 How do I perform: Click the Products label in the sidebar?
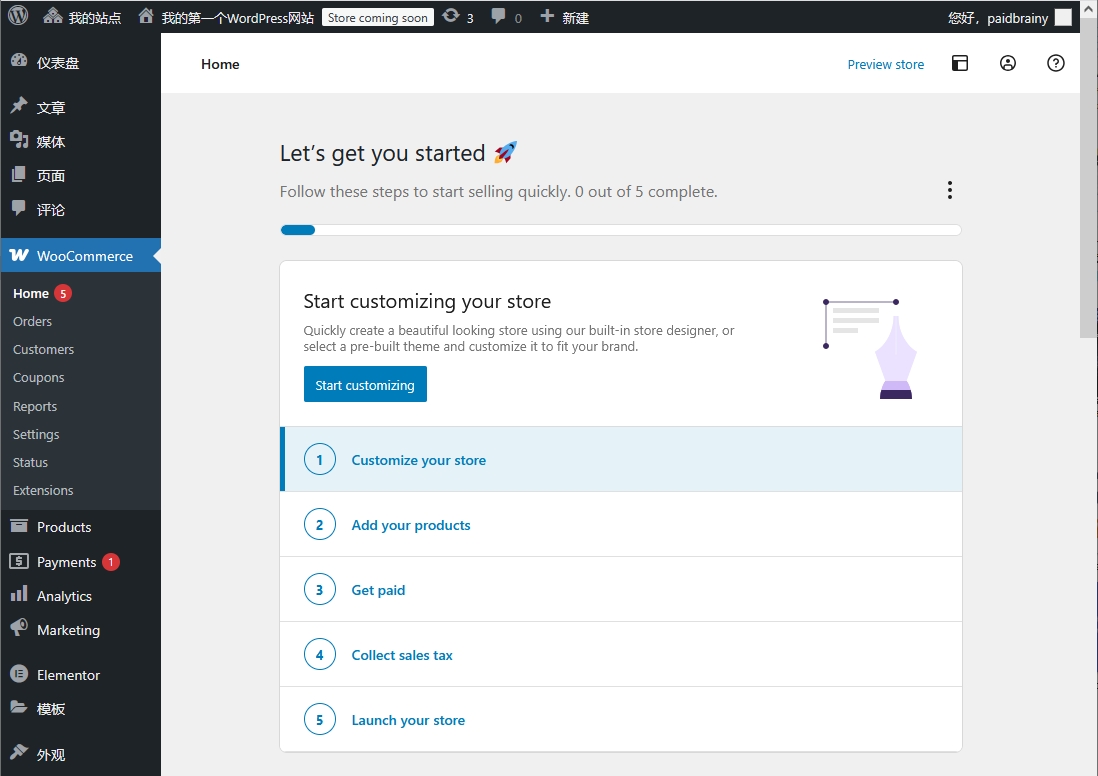pyautogui.click(x=64, y=527)
